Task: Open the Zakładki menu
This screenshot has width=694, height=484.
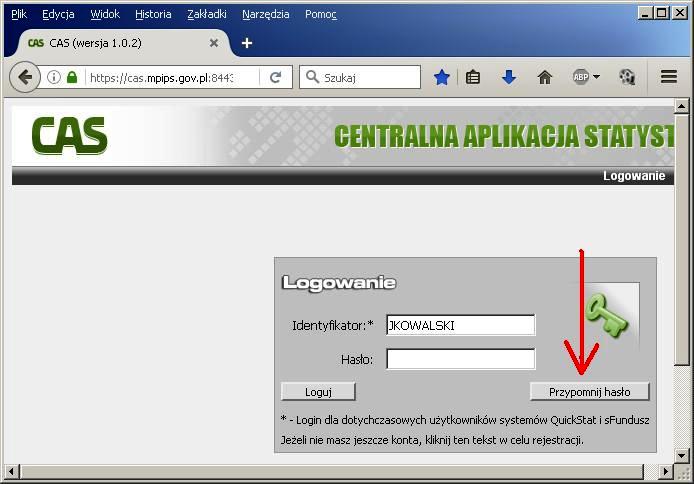Action: pos(207,15)
